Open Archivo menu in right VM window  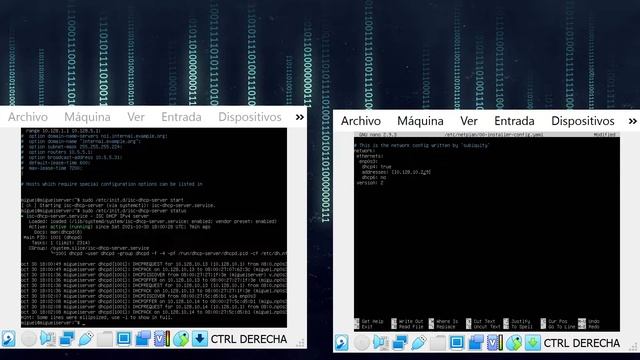tap(361, 121)
